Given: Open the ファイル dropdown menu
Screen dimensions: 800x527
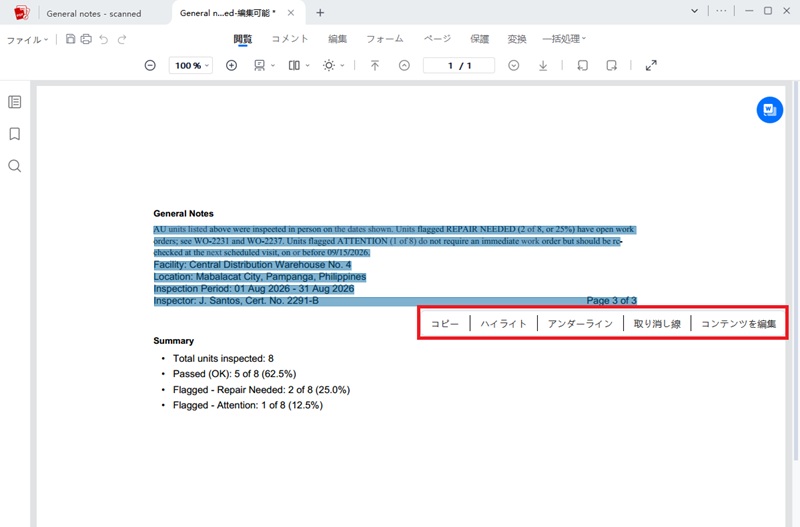Looking at the screenshot, I should [x=27, y=40].
